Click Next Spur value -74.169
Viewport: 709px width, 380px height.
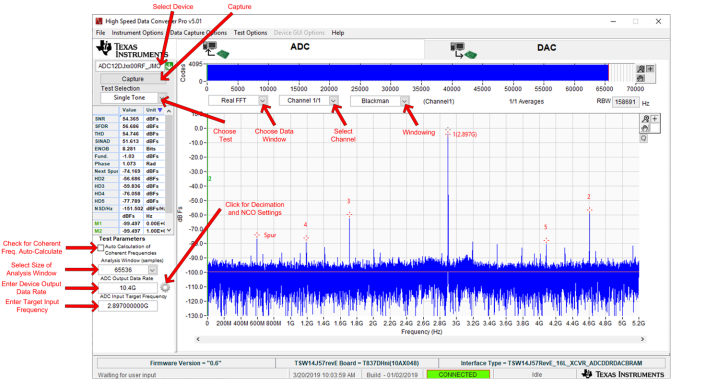[131, 171]
